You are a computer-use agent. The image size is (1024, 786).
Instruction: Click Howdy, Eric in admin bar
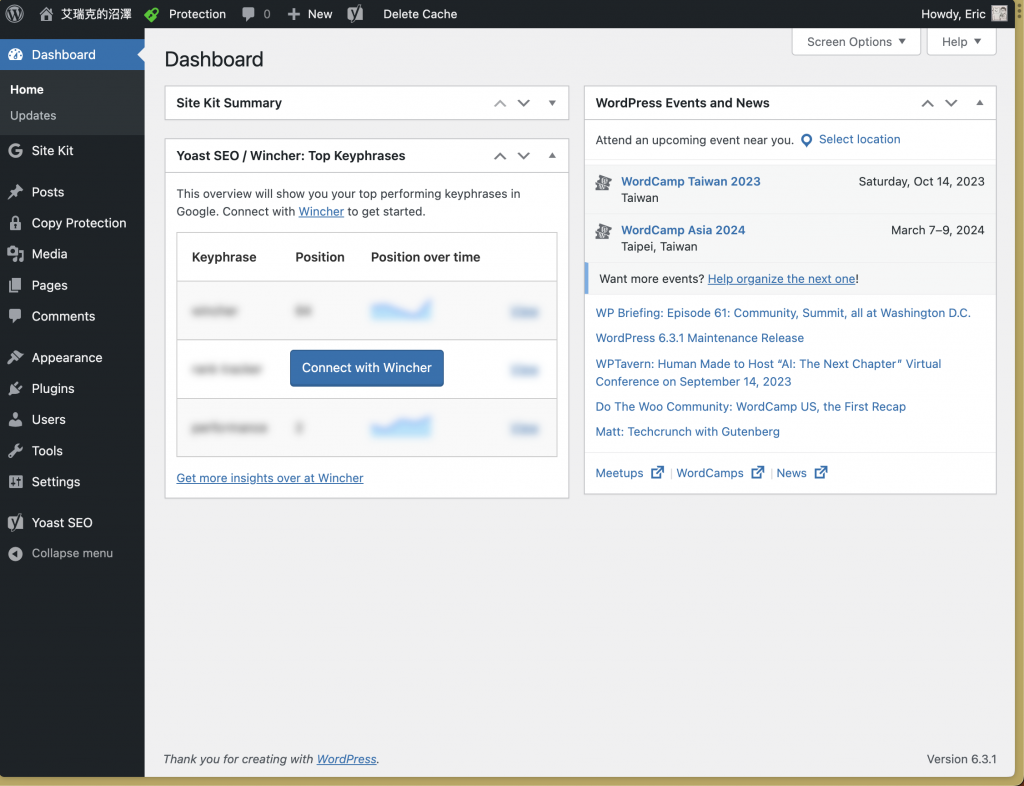953,14
